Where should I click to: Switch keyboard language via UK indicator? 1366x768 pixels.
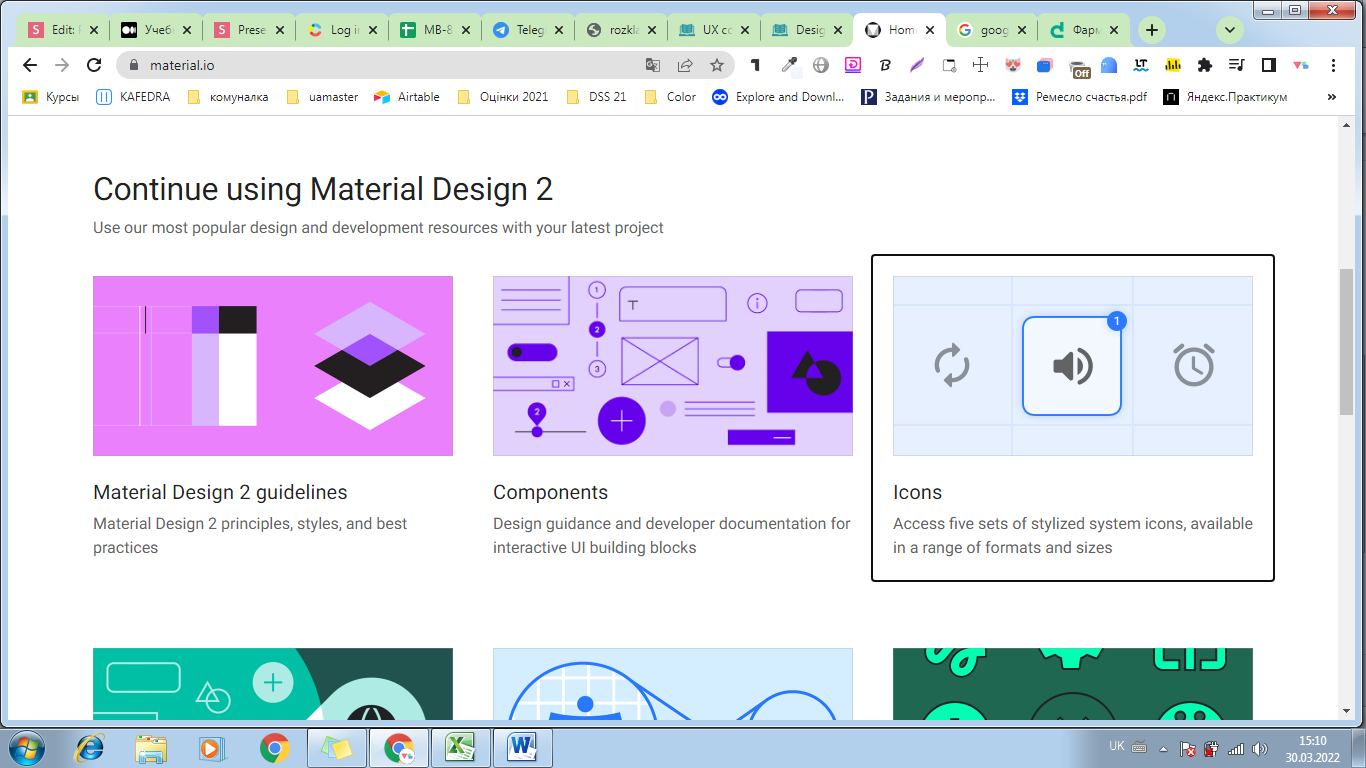tap(1117, 746)
